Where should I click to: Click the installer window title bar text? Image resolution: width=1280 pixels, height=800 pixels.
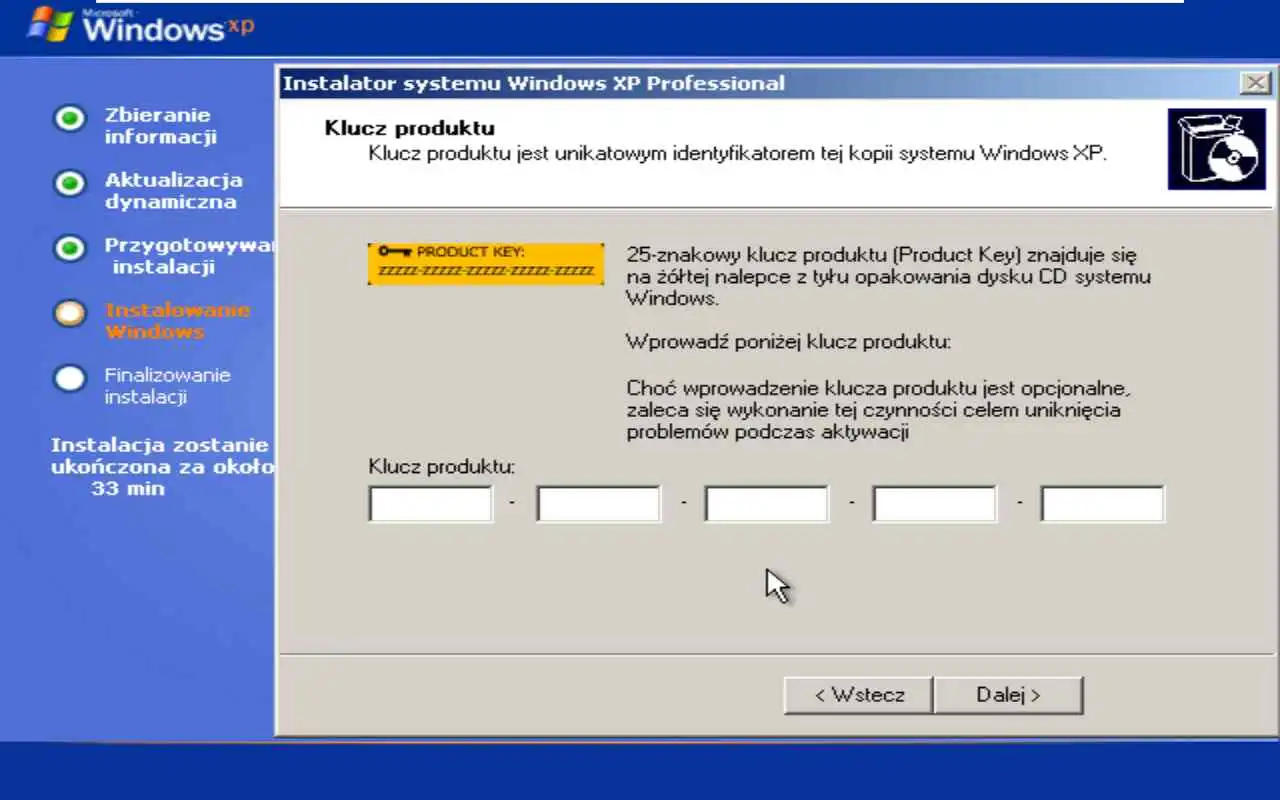coord(533,83)
